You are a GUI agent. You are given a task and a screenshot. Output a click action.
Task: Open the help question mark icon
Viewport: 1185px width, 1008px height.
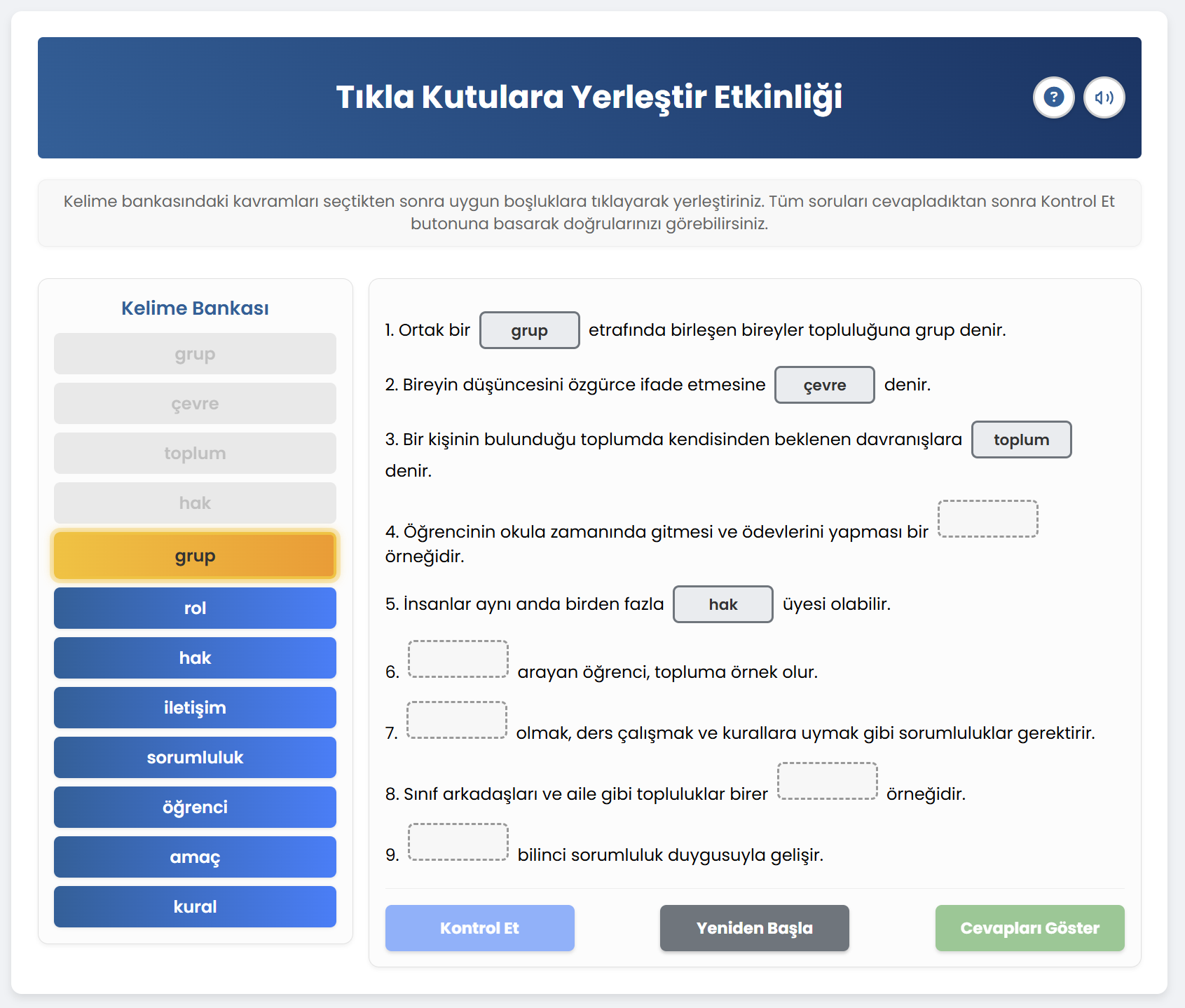pos(1053,97)
